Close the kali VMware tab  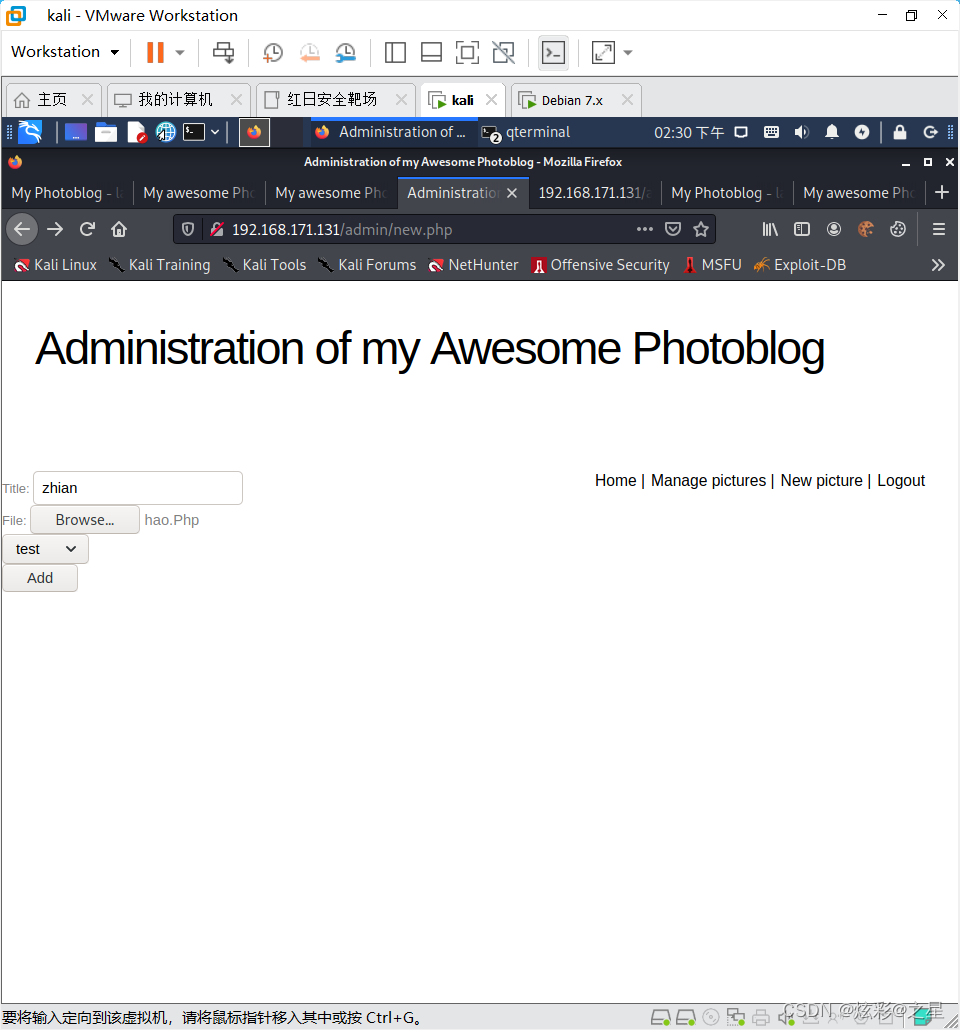(491, 100)
